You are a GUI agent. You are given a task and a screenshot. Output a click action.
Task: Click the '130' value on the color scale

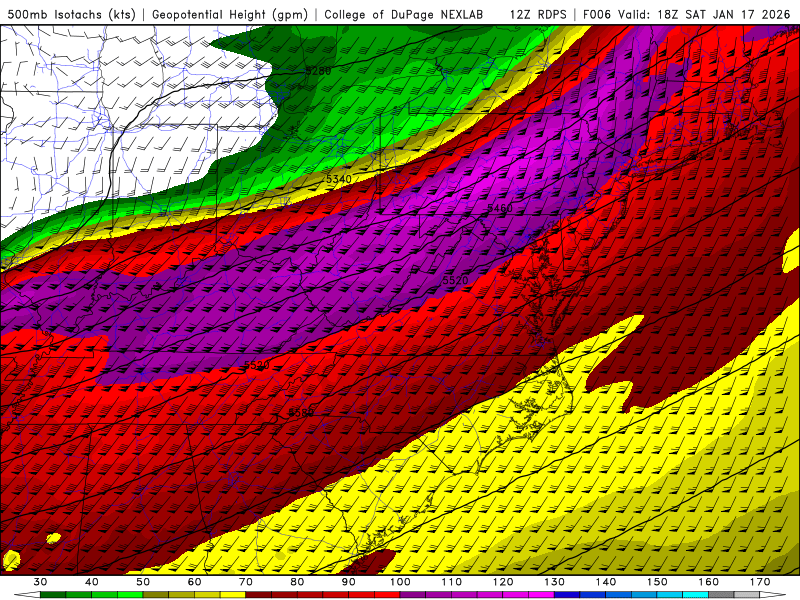coord(555,582)
